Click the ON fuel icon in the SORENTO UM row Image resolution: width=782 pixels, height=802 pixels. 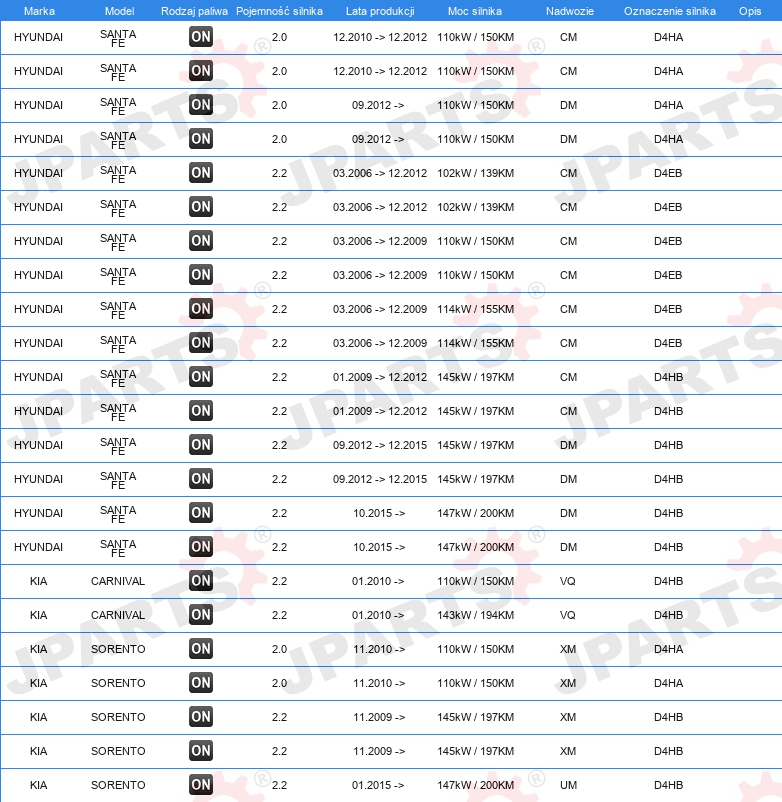tap(200, 784)
